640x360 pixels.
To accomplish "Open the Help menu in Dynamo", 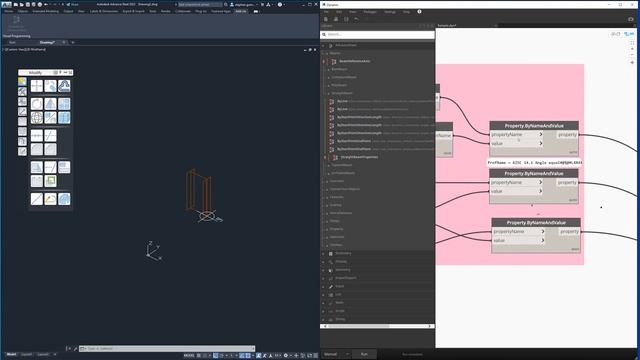I will (406, 12).
